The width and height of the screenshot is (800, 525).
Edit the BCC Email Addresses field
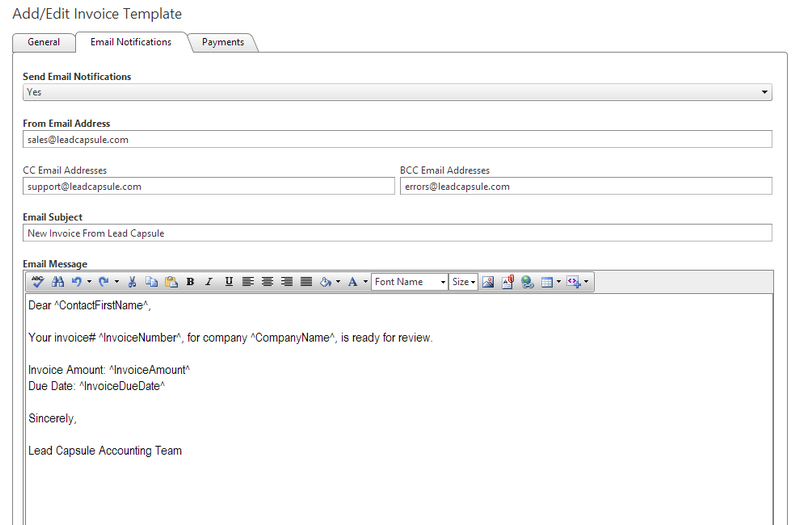(x=586, y=186)
